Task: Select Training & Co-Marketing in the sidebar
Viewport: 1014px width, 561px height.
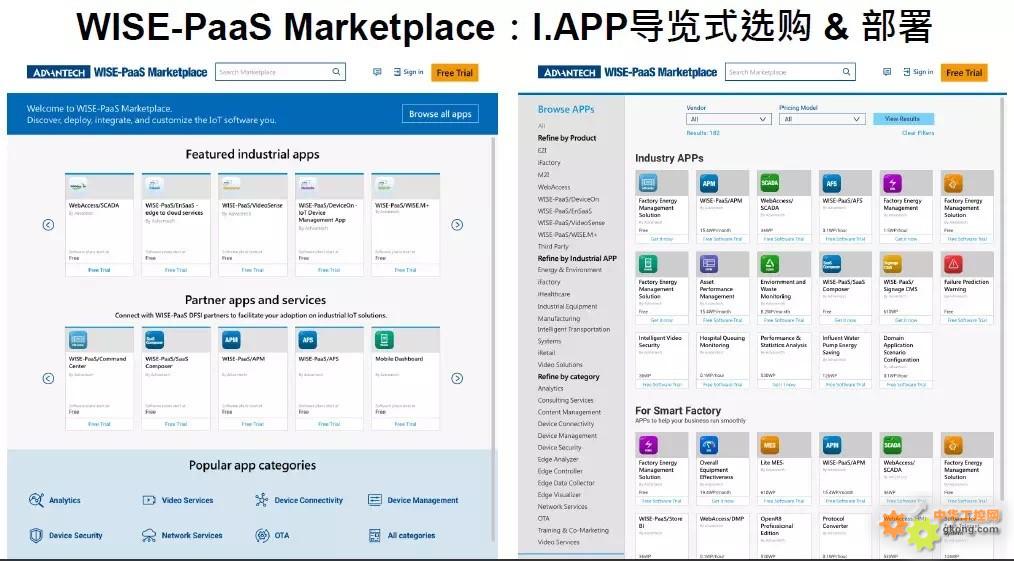Action: click(x=573, y=530)
